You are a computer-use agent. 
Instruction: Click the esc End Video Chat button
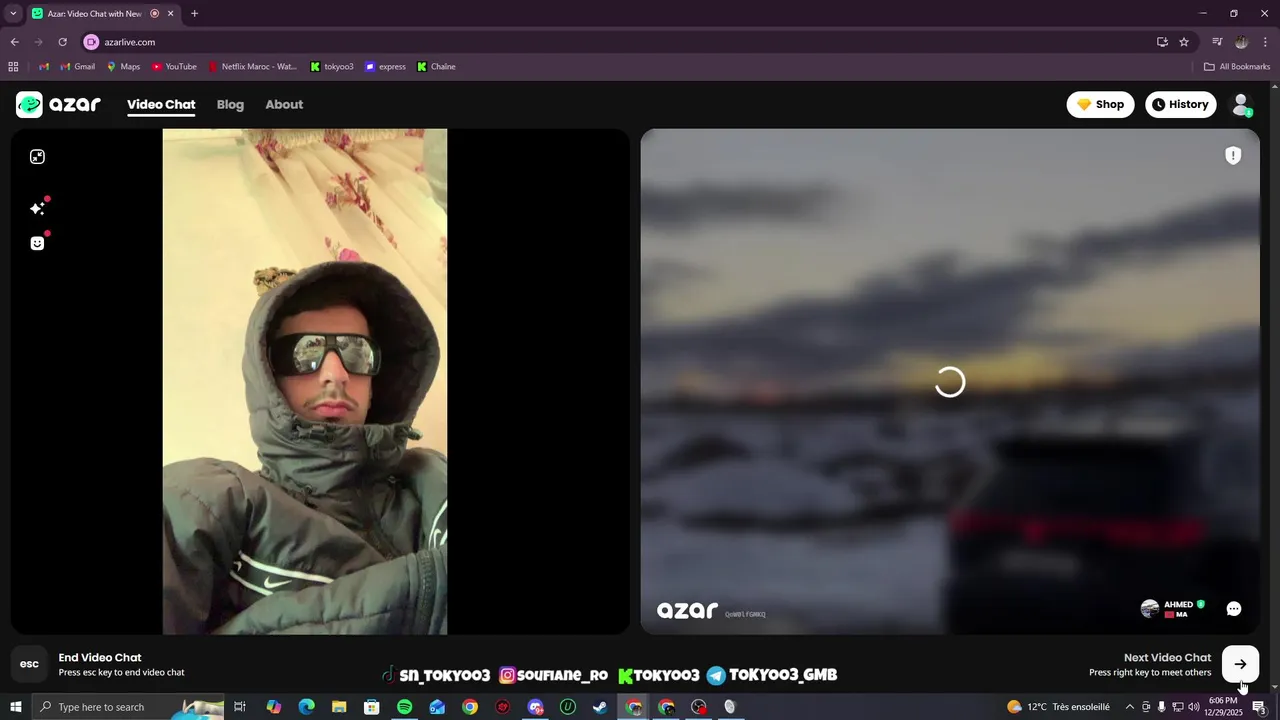click(29, 664)
